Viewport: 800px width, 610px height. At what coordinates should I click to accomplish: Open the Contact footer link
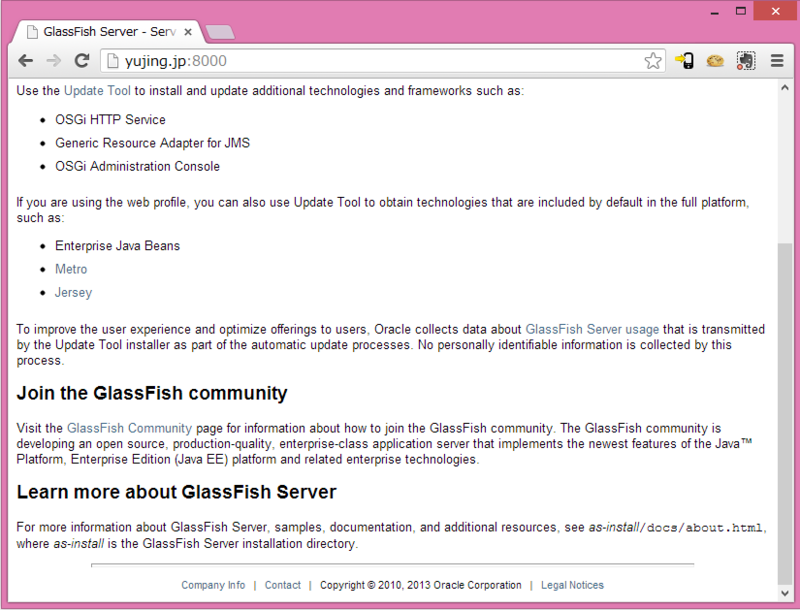coord(283,586)
